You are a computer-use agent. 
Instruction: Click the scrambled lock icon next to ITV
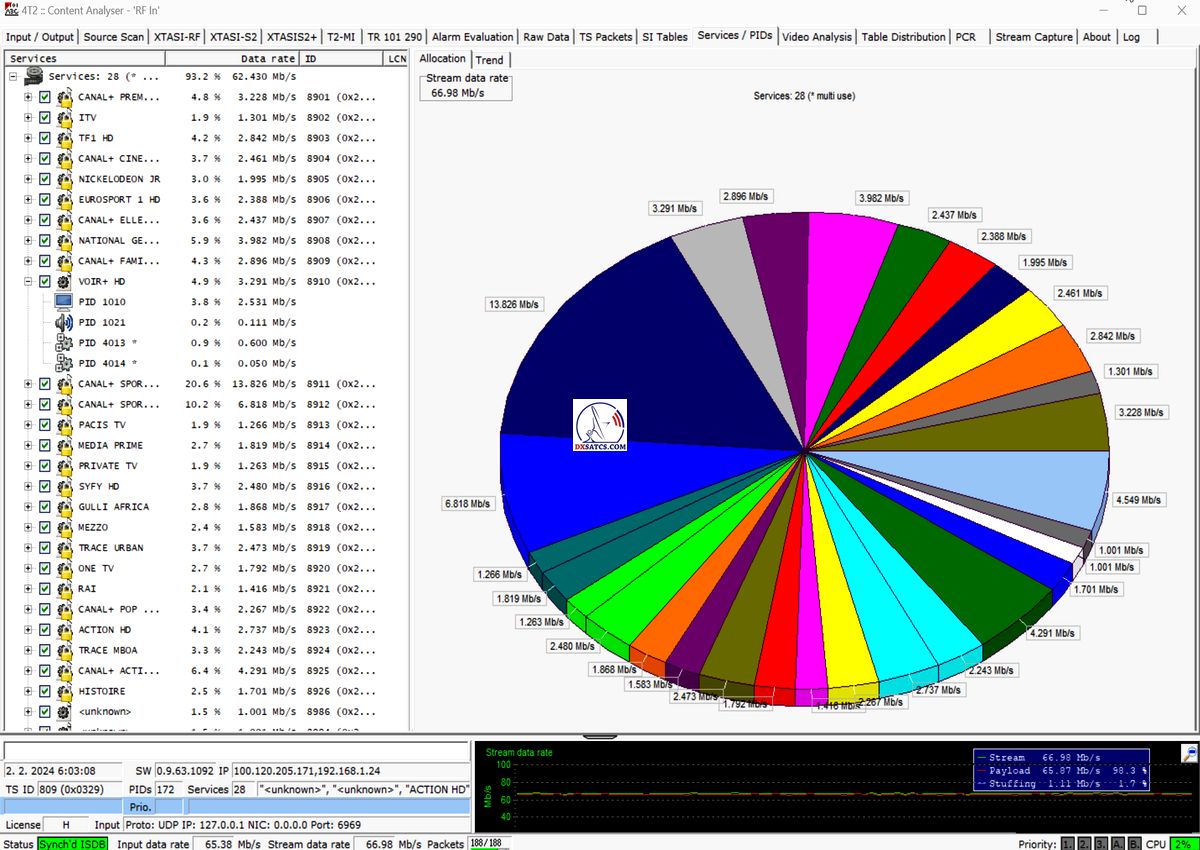(x=64, y=118)
